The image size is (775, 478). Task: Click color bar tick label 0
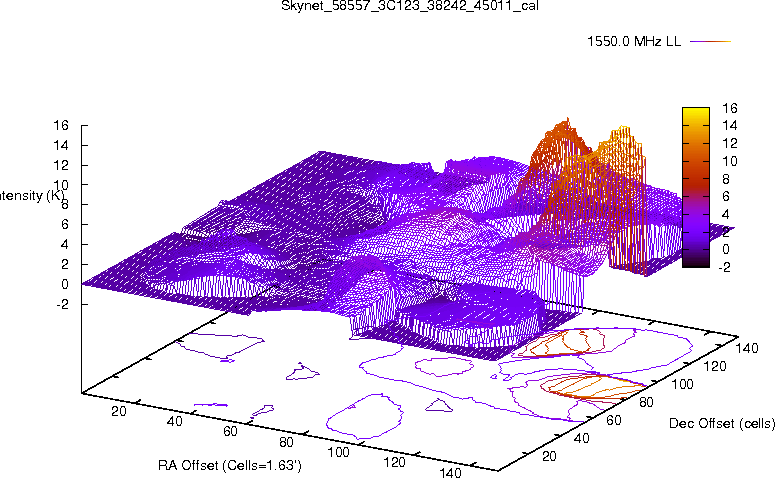(x=726, y=249)
